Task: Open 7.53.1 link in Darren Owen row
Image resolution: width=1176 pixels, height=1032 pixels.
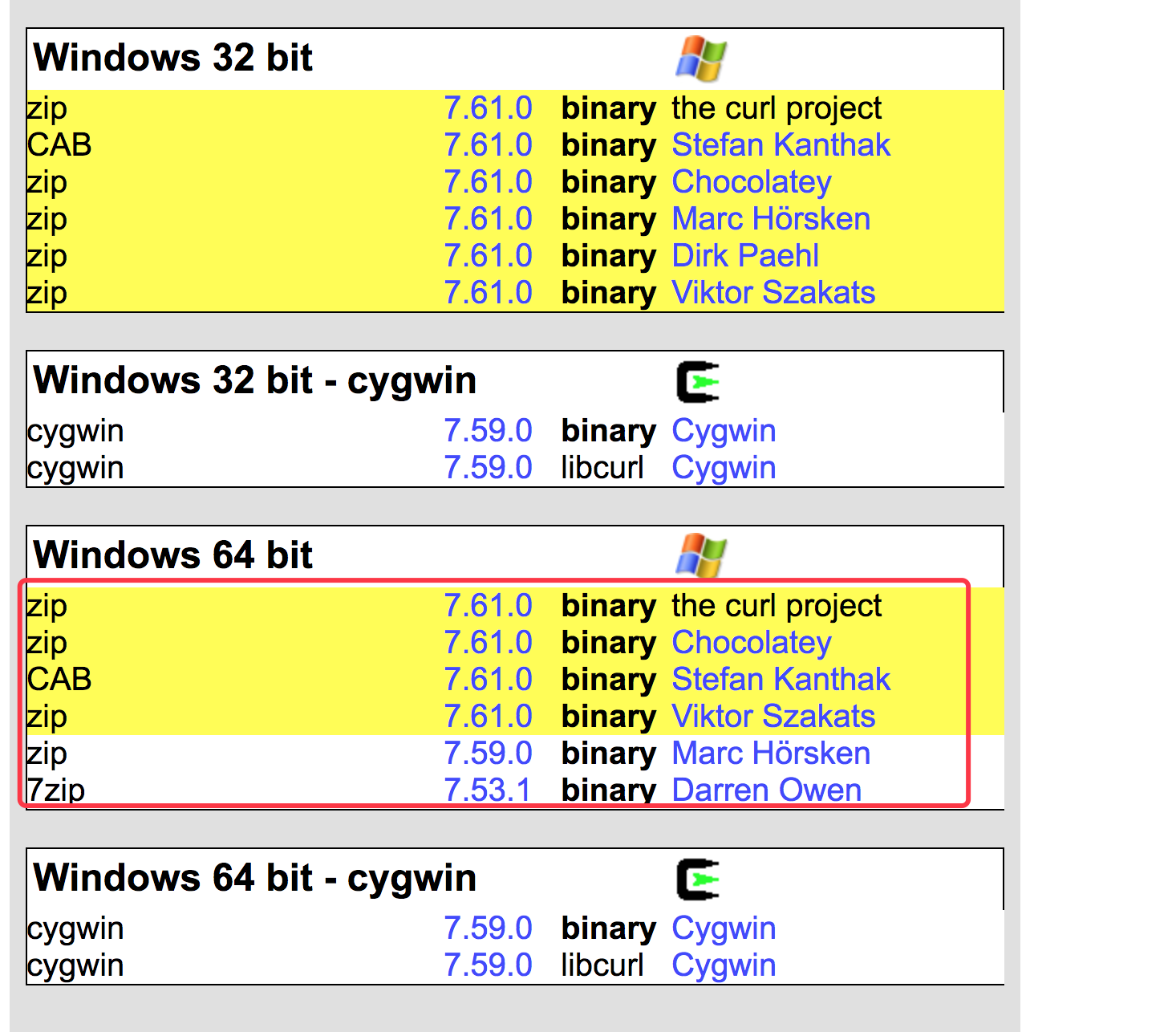Action: 489,790
